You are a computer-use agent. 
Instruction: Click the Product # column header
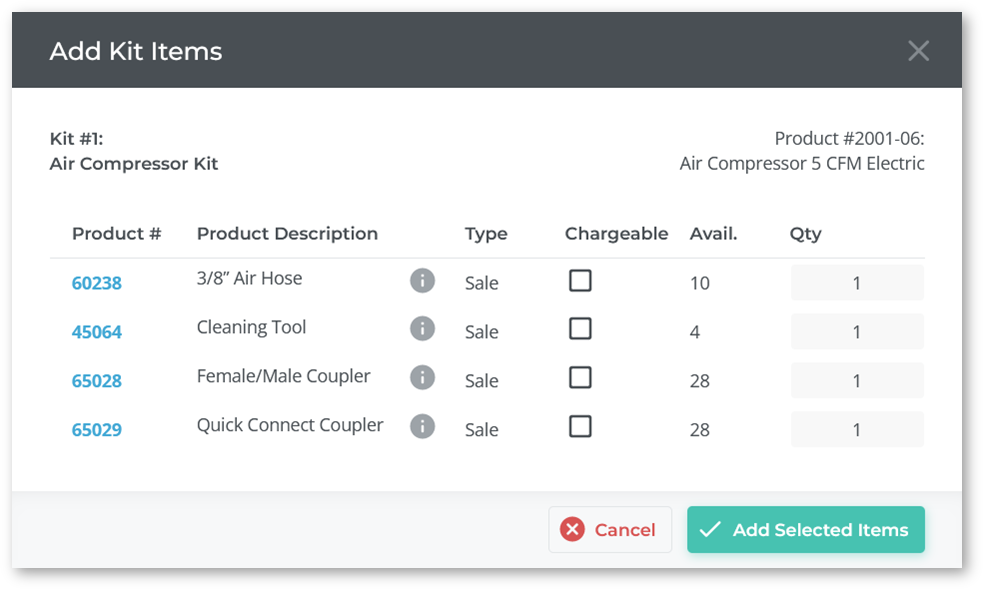[117, 234]
